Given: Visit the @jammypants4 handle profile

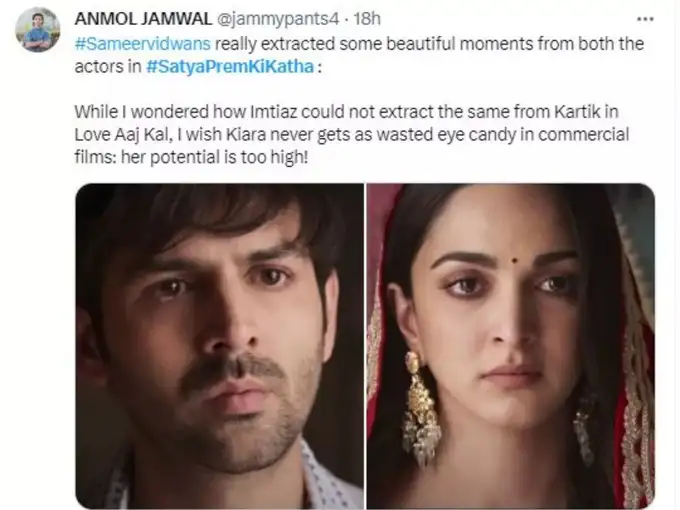Looking at the screenshot, I should [278, 19].
